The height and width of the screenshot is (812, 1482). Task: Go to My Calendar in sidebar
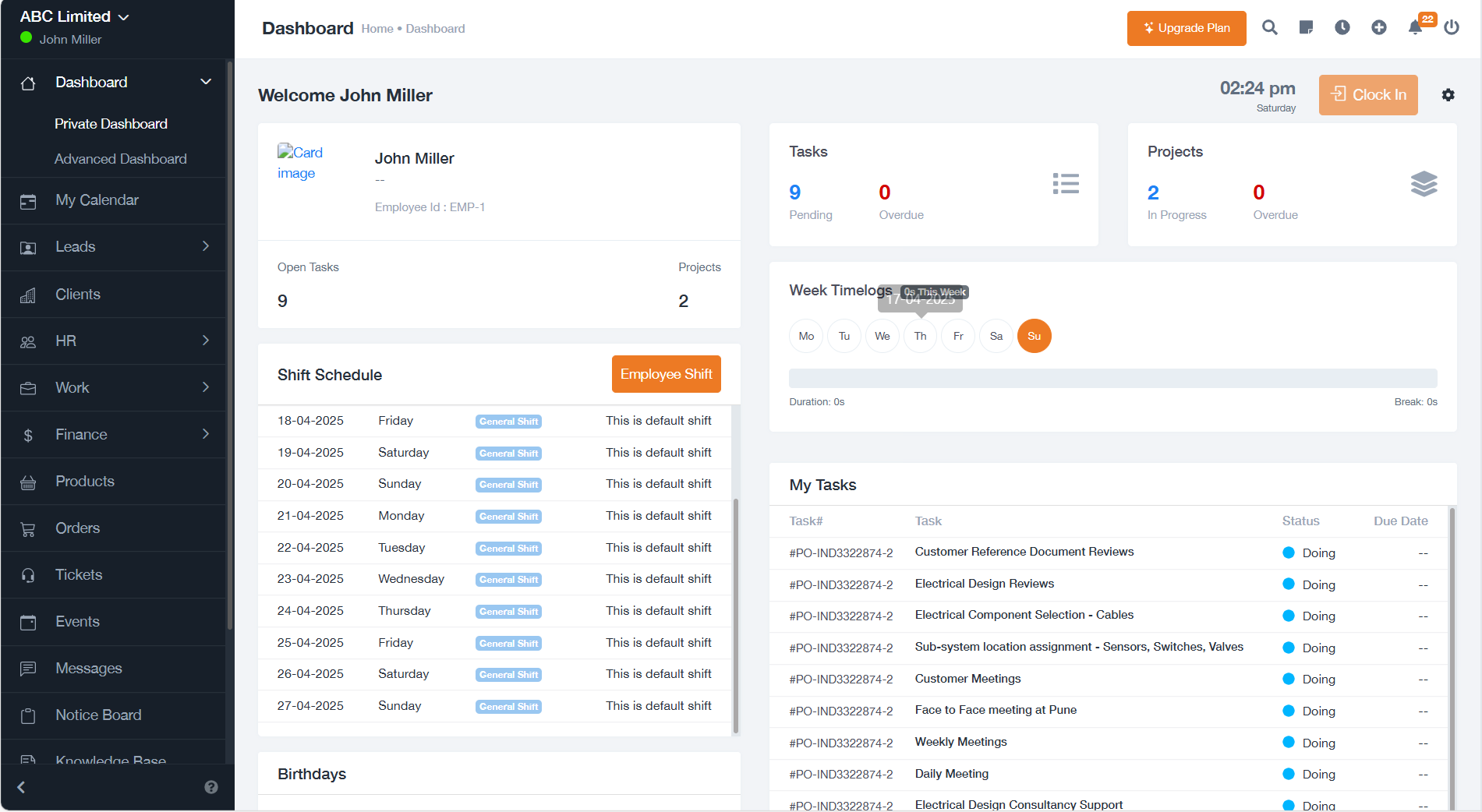(97, 200)
